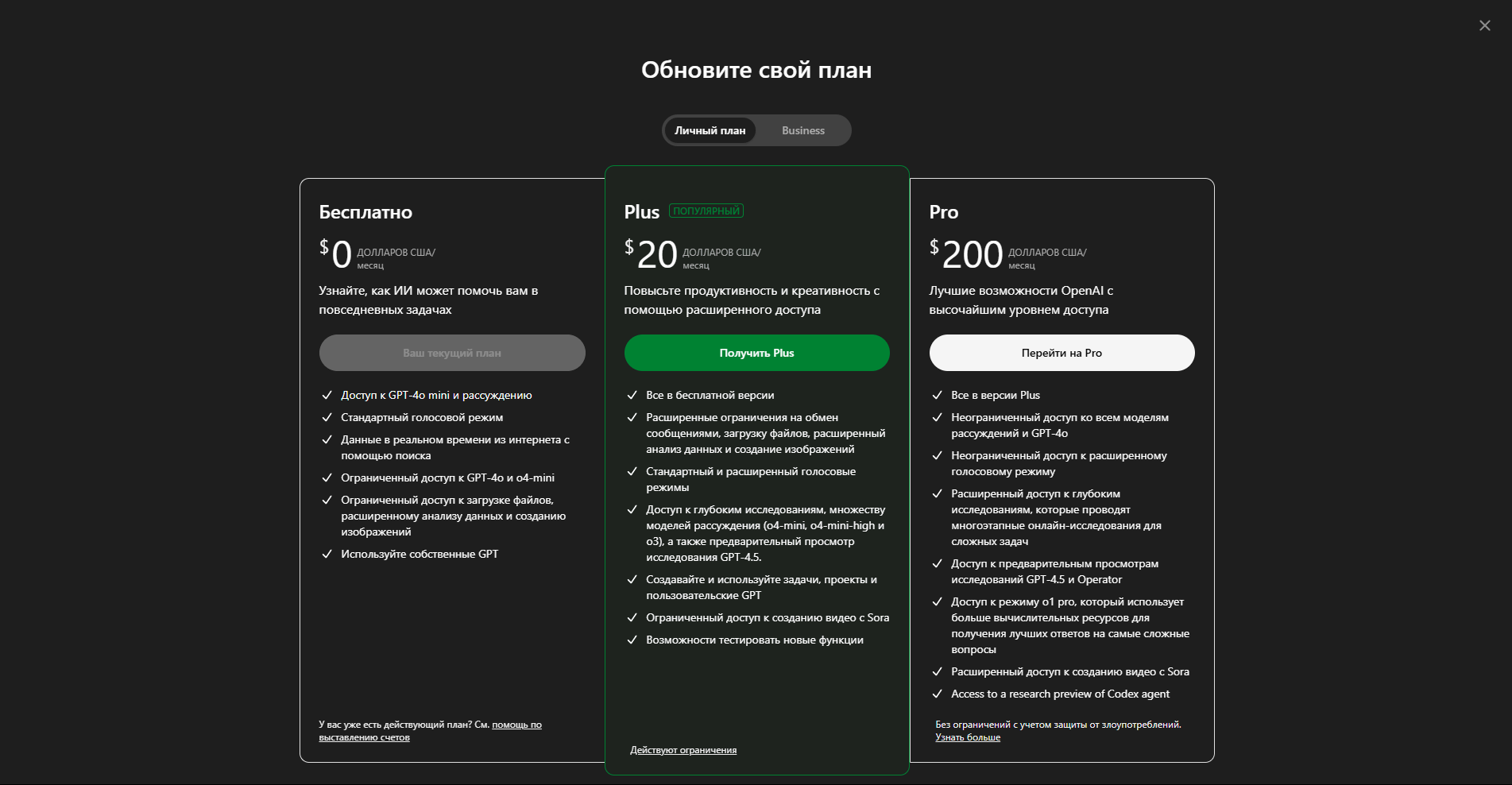Screen dimensions: 1512x785
Task: Click the Бесплатно plan title
Action: tap(365, 212)
